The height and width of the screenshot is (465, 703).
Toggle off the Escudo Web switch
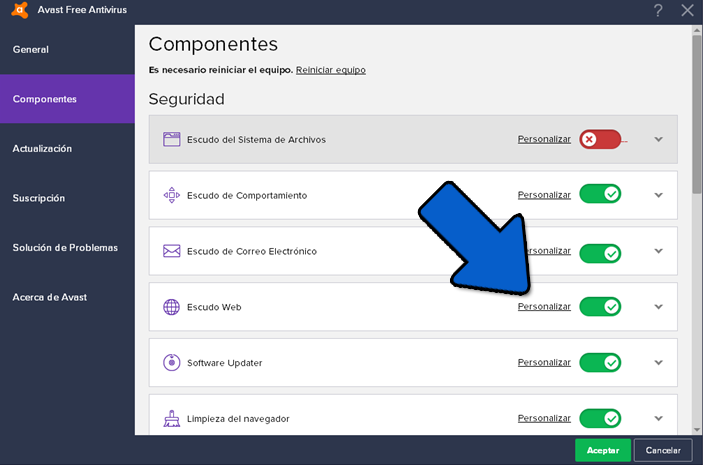click(600, 307)
